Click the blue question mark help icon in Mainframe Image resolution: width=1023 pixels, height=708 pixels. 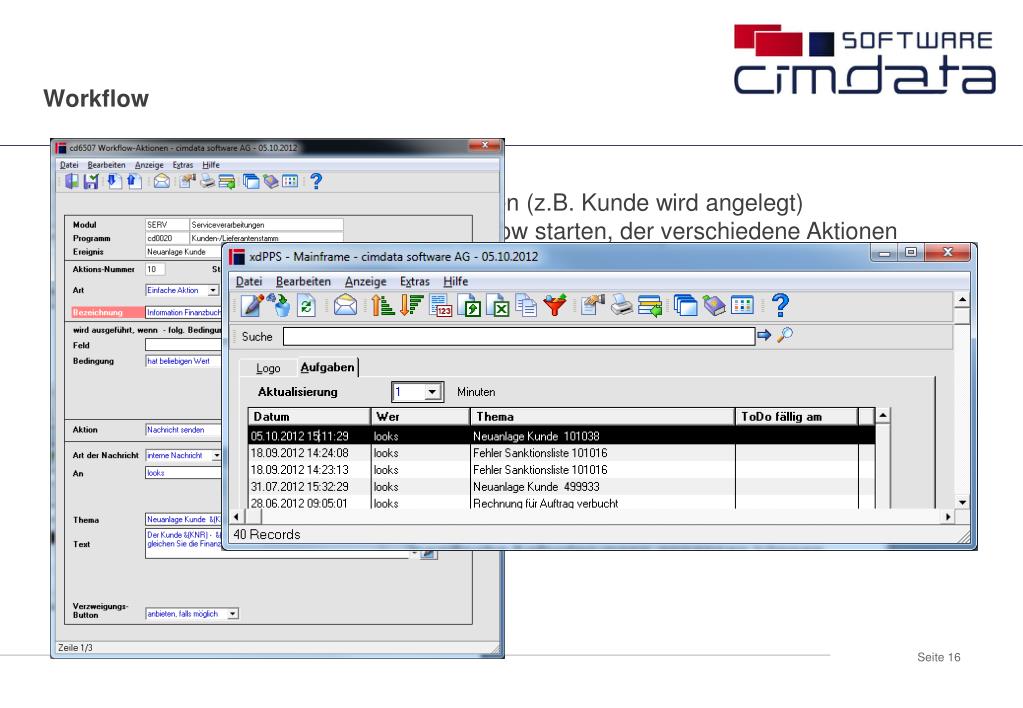pyautogui.click(x=780, y=305)
